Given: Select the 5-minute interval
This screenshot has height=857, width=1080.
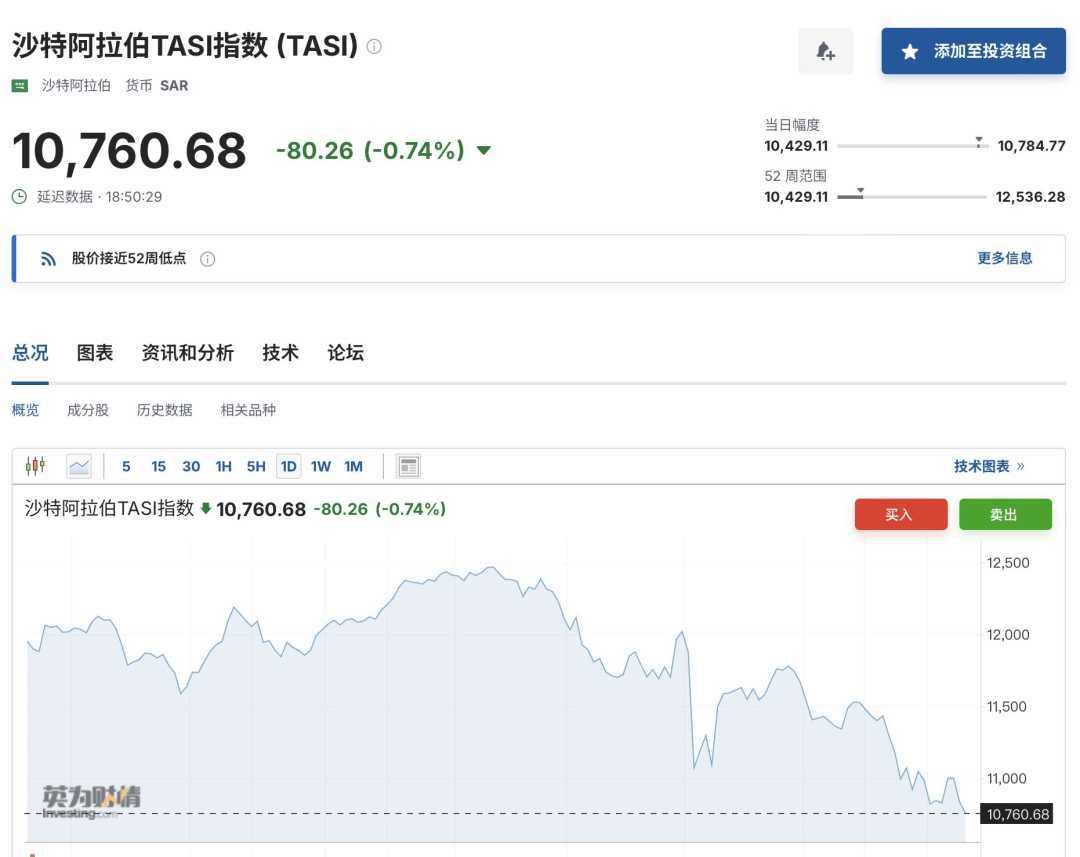Looking at the screenshot, I should 126,466.
